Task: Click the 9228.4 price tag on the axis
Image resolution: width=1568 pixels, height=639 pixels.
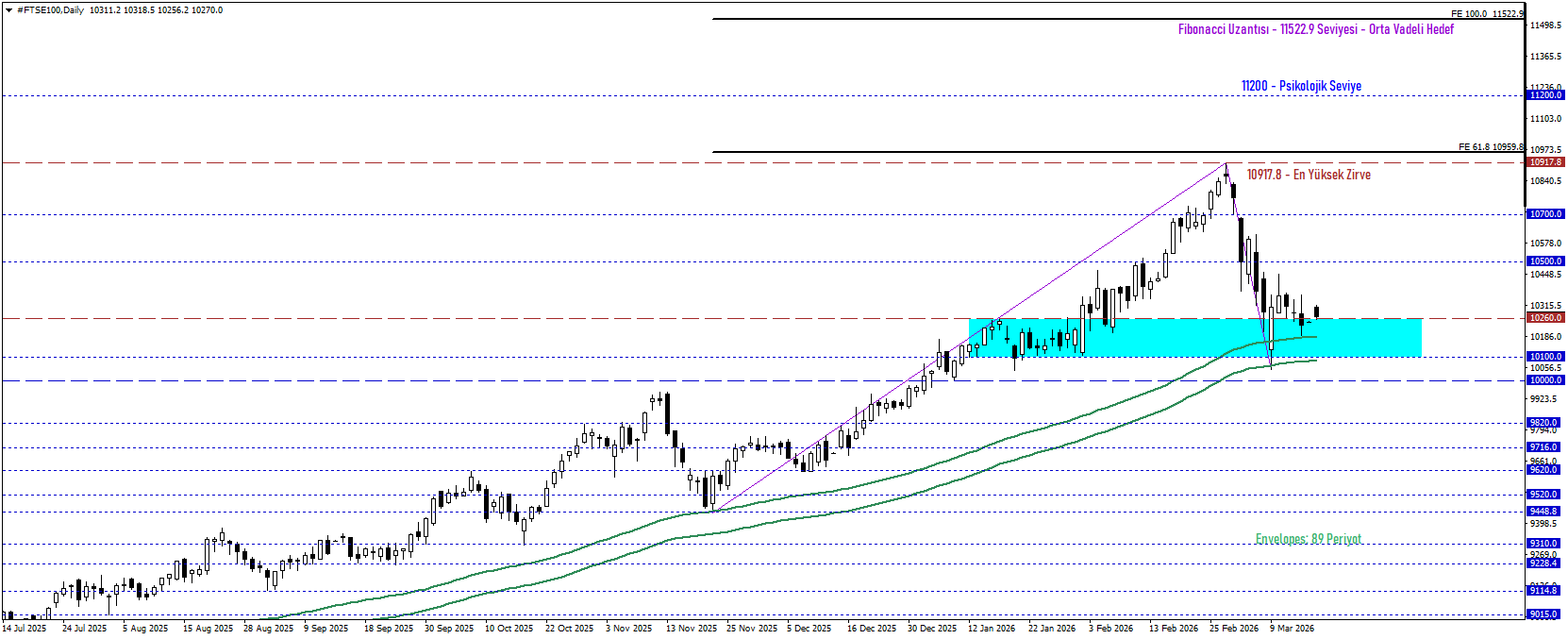Action: (1543, 563)
